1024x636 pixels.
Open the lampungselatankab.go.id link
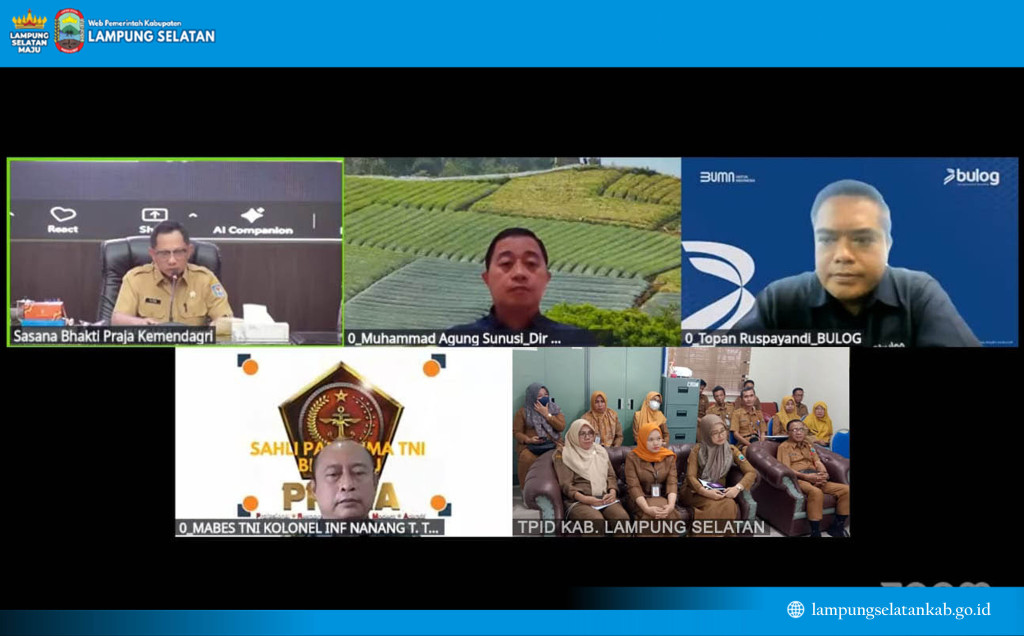pyautogui.click(x=900, y=609)
